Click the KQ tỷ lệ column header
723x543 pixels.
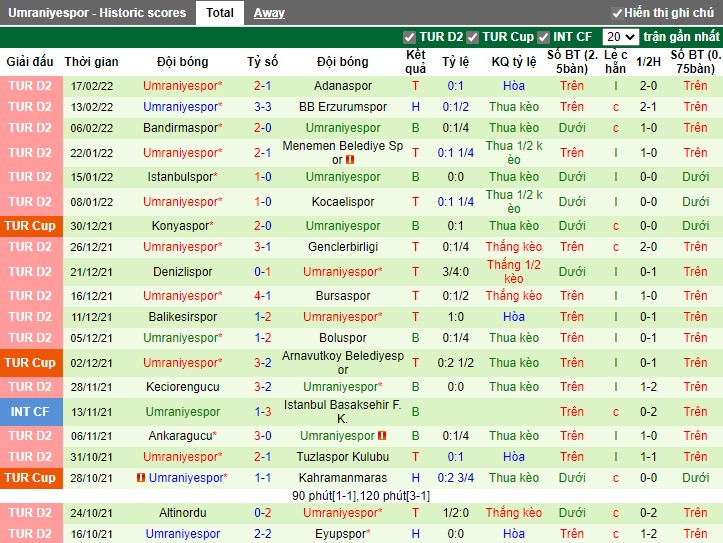pyautogui.click(x=514, y=62)
